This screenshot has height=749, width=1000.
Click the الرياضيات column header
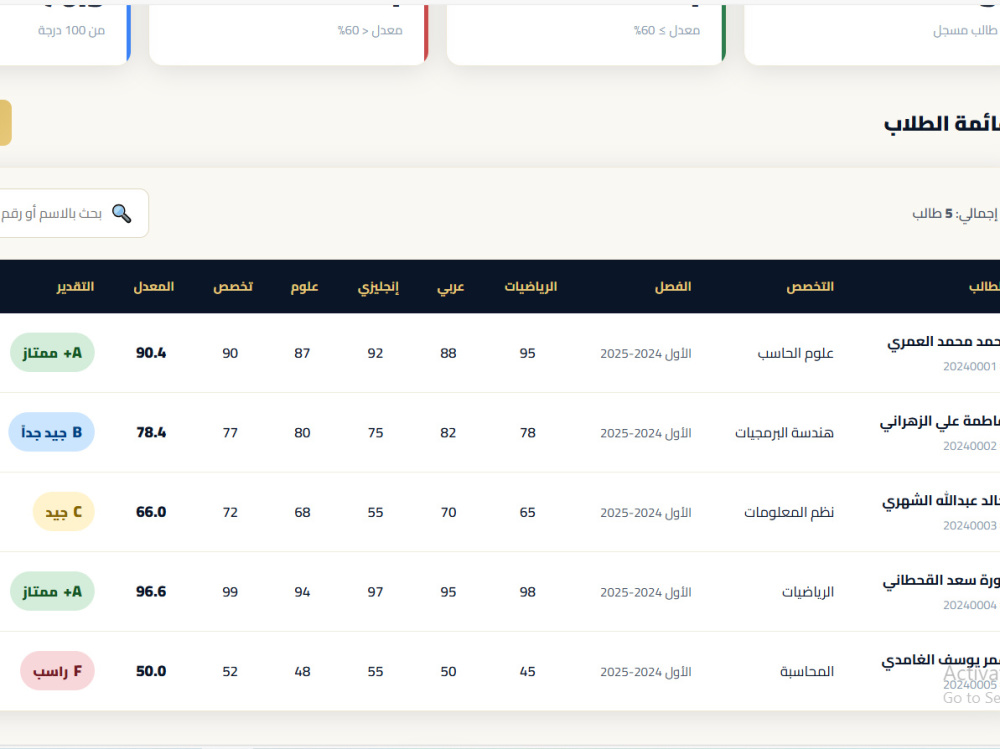click(x=531, y=286)
